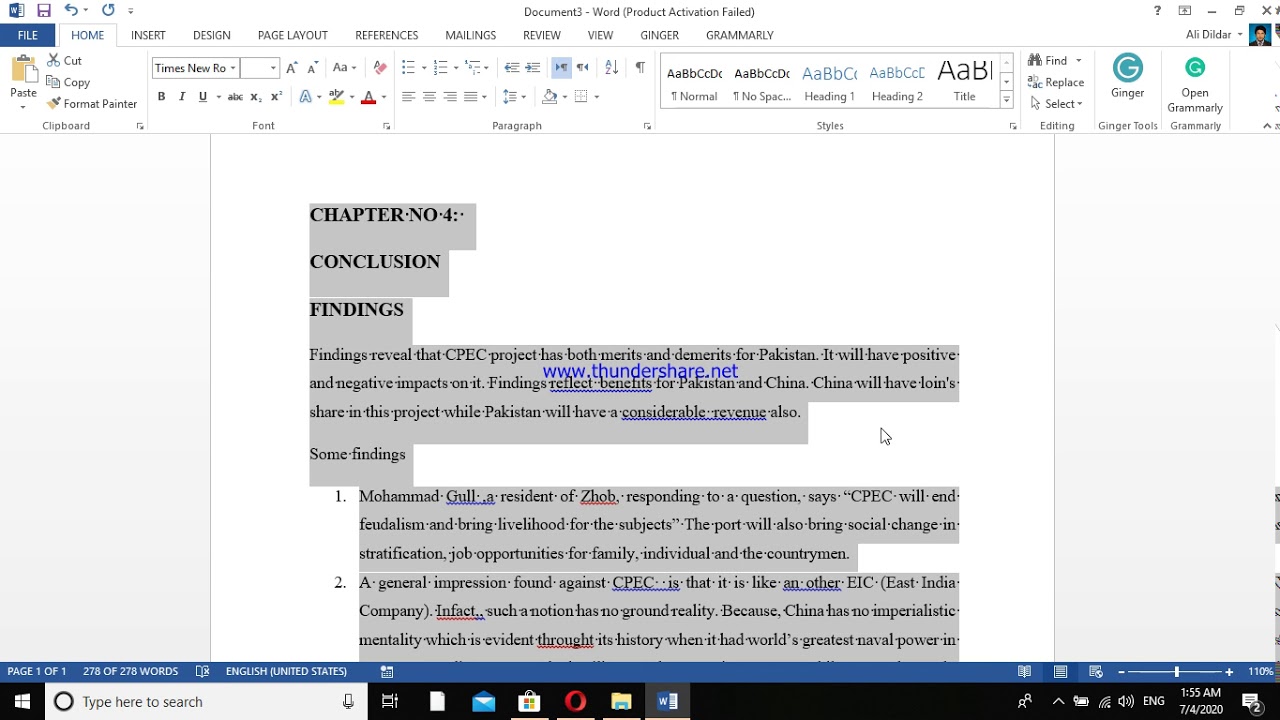The image size is (1280, 720).
Task: Shrink font size with the smaller A
Action: [x=313, y=68]
